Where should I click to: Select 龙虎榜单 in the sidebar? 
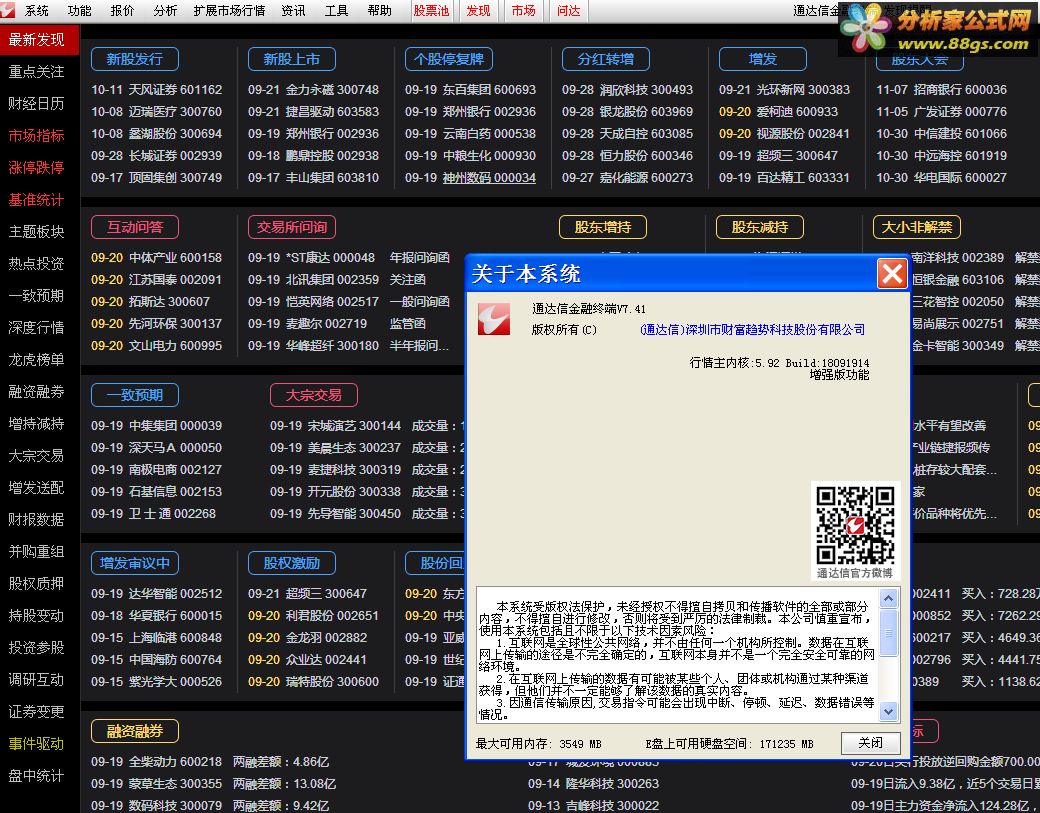[x=36, y=359]
